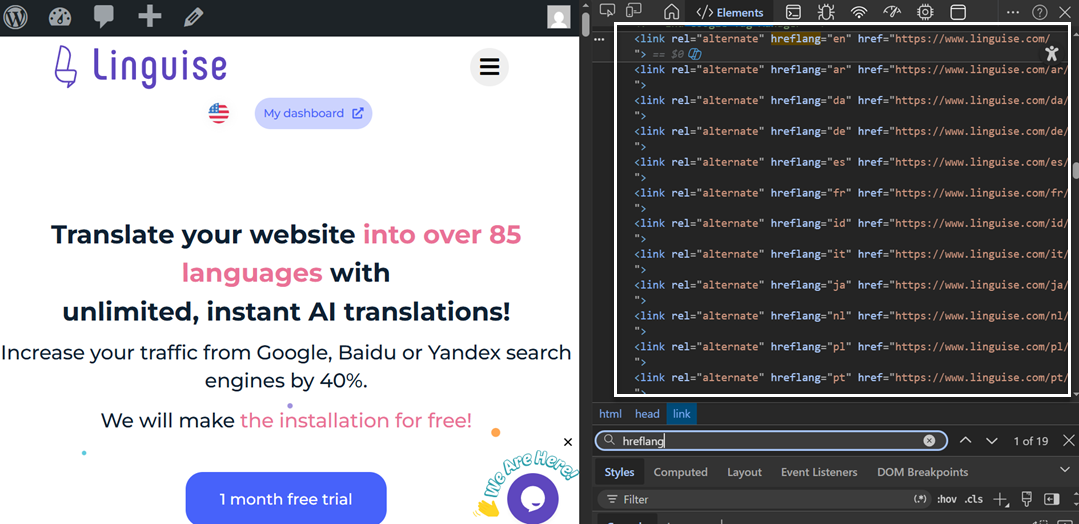The height and width of the screenshot is (524, 1079).
Task: Click the linguise.com/es/ href URL
Action: click(981, 162)
